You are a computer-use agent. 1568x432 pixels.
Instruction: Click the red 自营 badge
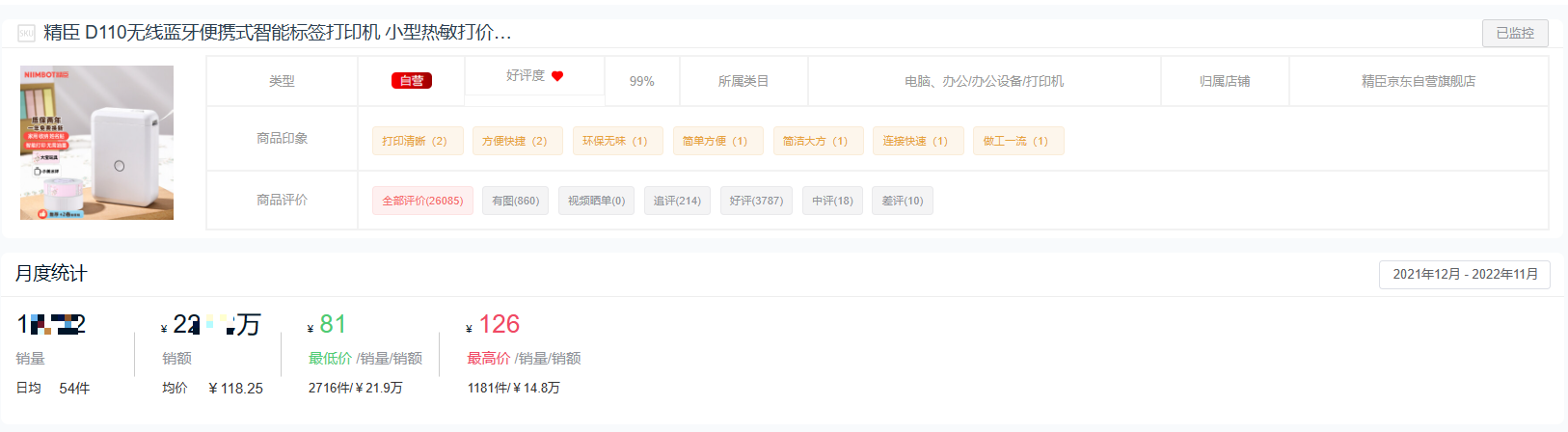(412, 81)
